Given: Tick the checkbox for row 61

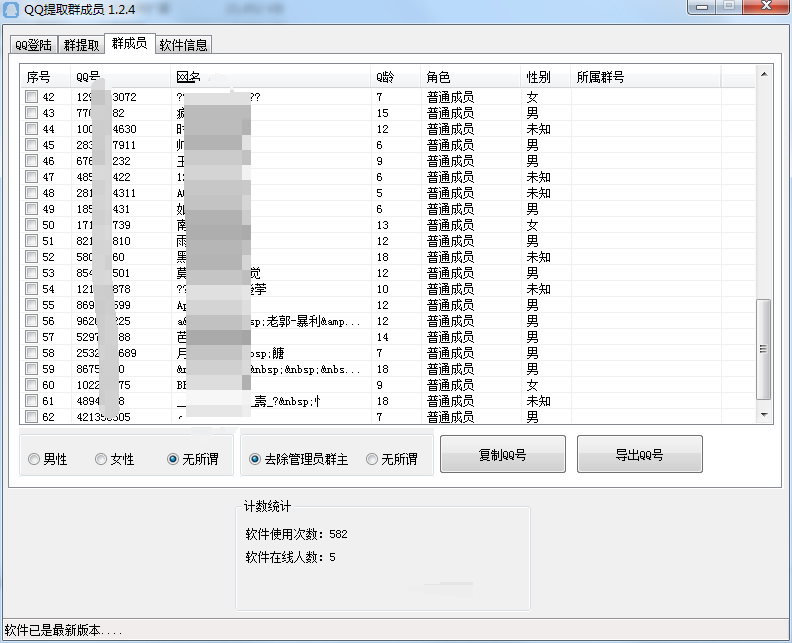Looking at the screenshot, I should (31, 401).
